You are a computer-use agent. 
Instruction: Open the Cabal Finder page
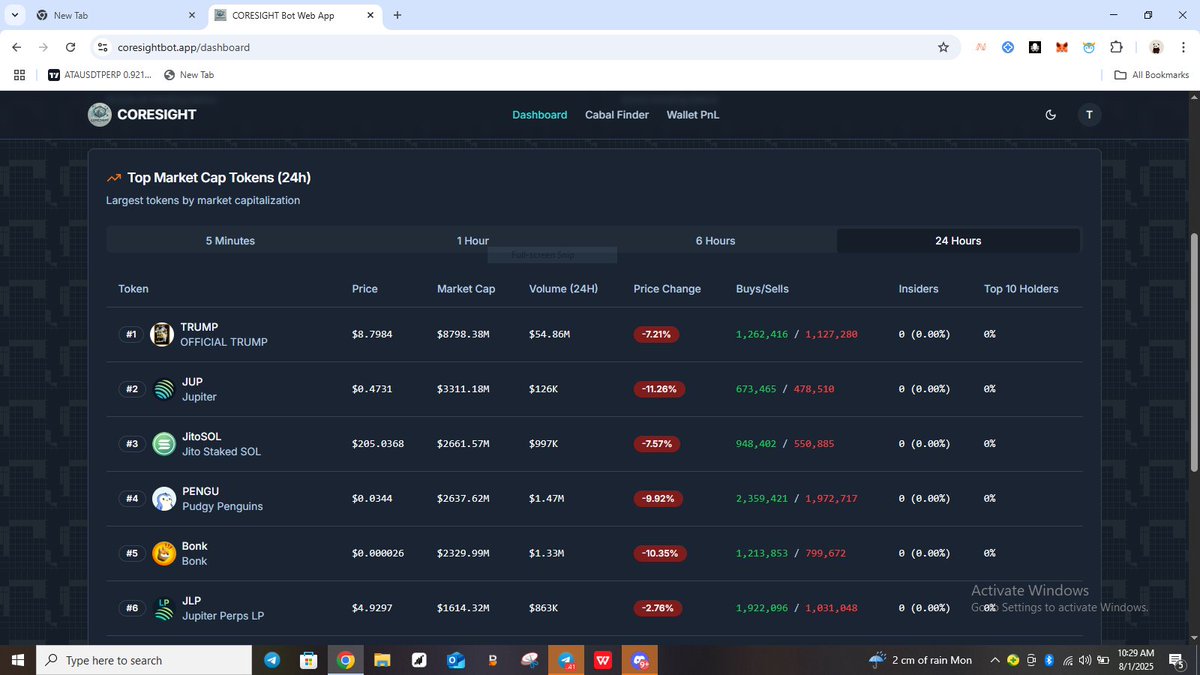pyautogui.click(x=617, y=115)
